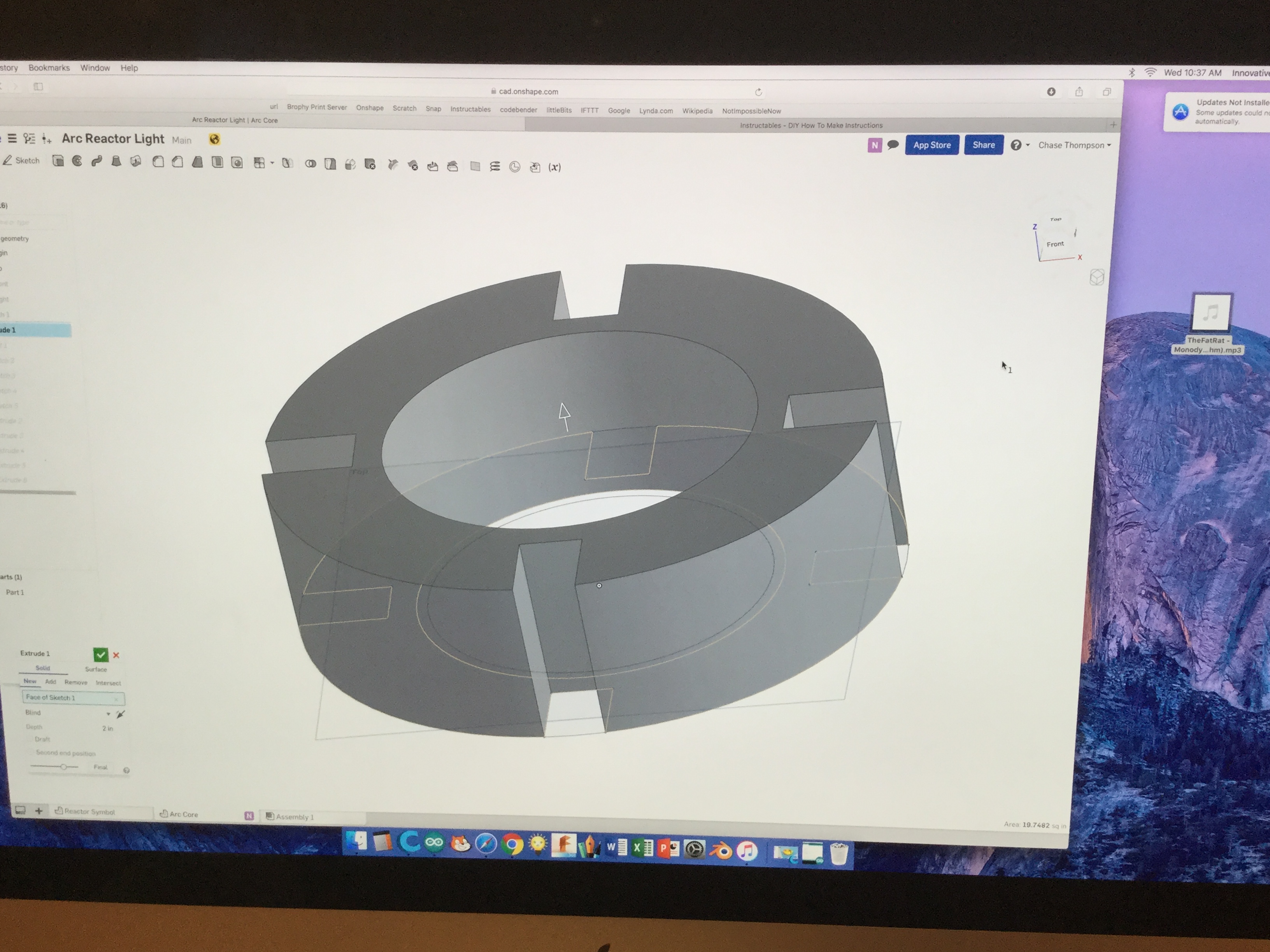
Task: Click the Face of Sketch 1 selection field
Action: coord(73,698)
